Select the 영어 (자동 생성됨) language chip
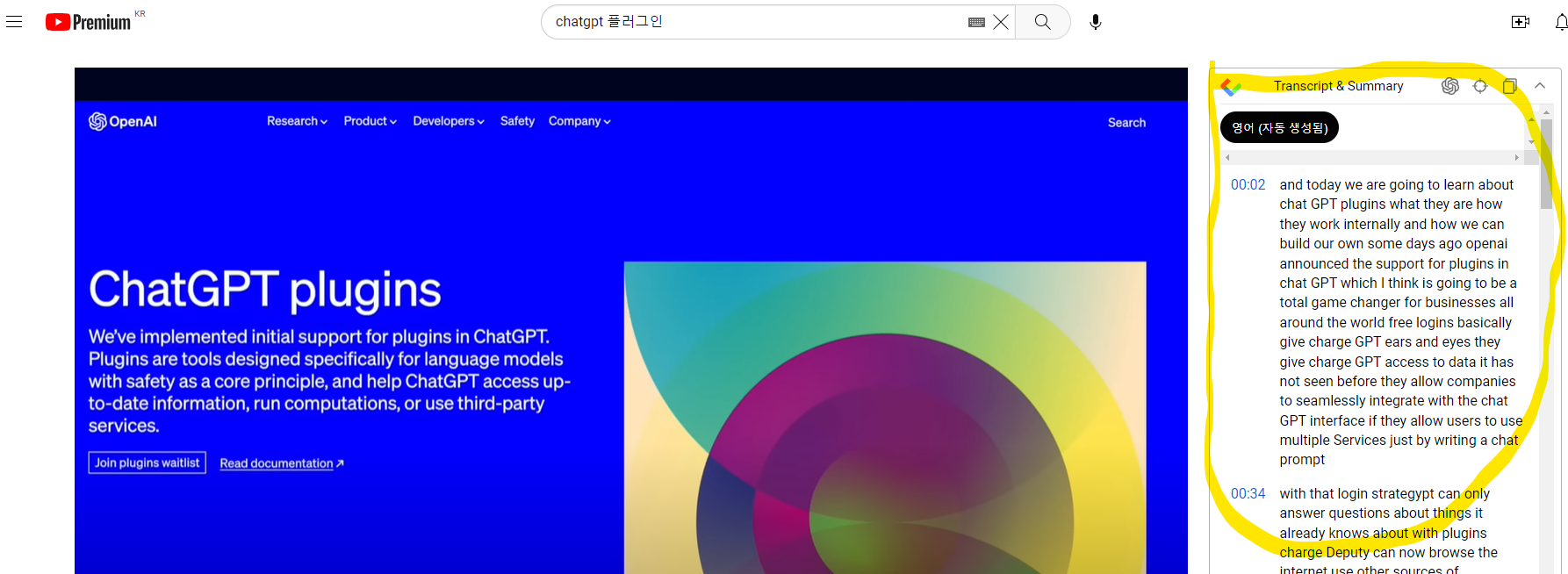This screenshot has width=1568, height=574. coord(1279,128)
